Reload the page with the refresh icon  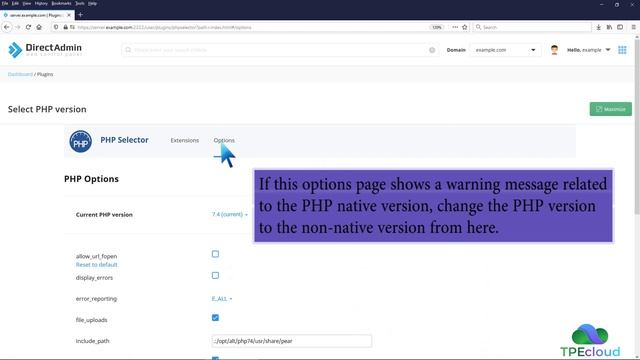[28, 27]
